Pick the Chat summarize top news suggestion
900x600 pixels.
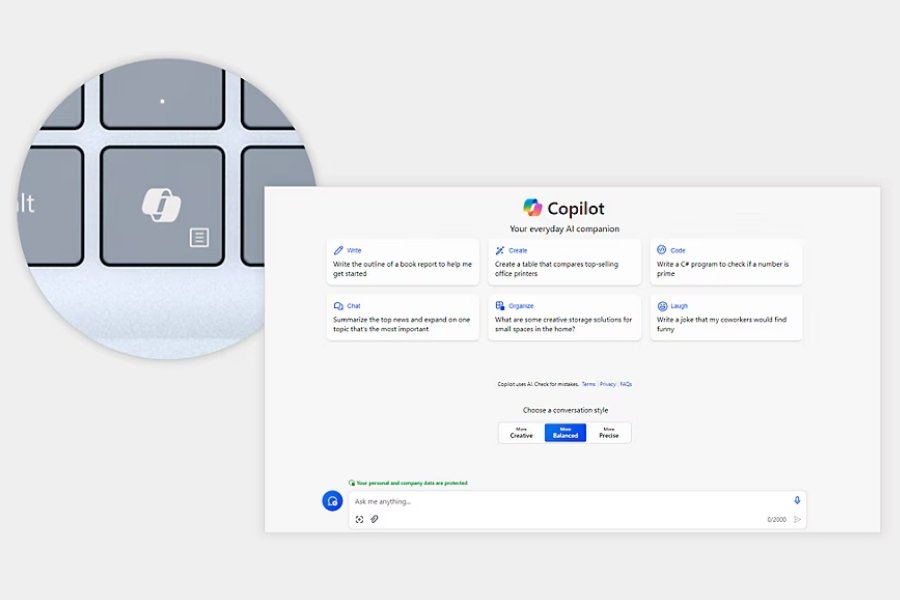pos(402,318)
